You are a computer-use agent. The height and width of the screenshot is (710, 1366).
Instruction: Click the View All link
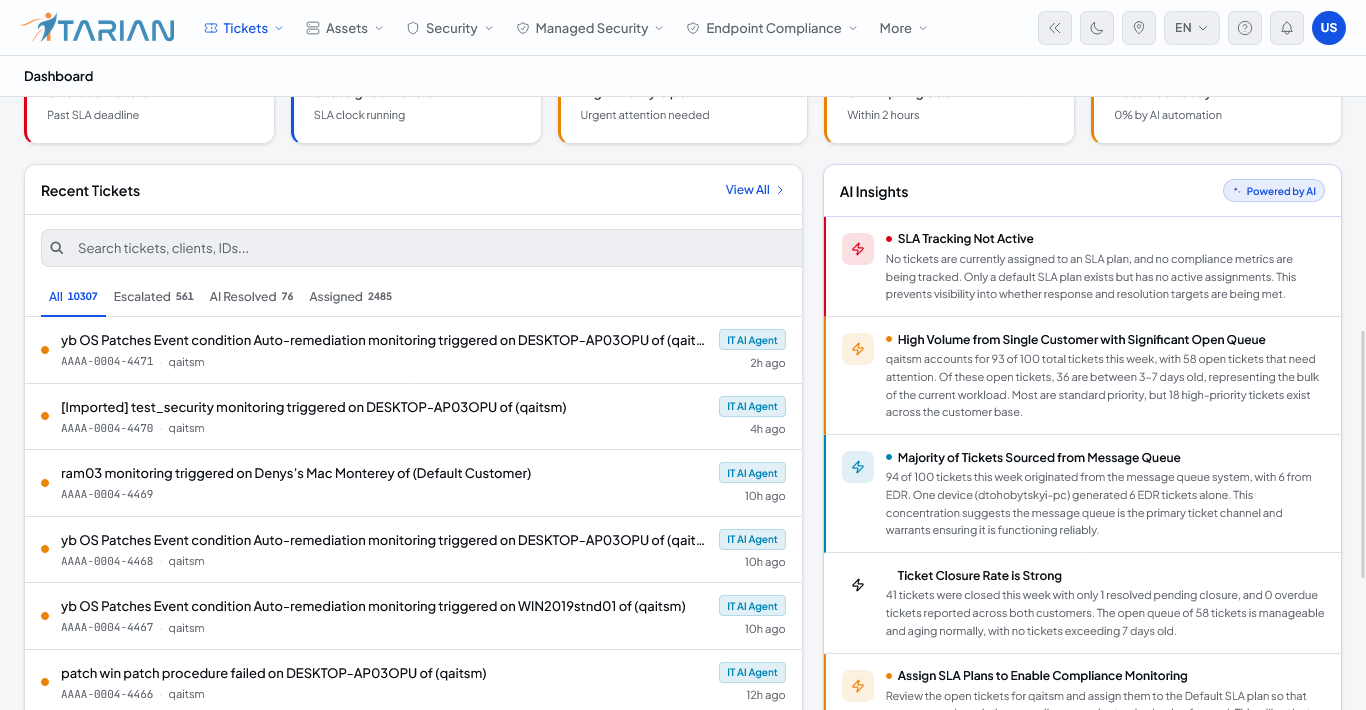point(755,190)
